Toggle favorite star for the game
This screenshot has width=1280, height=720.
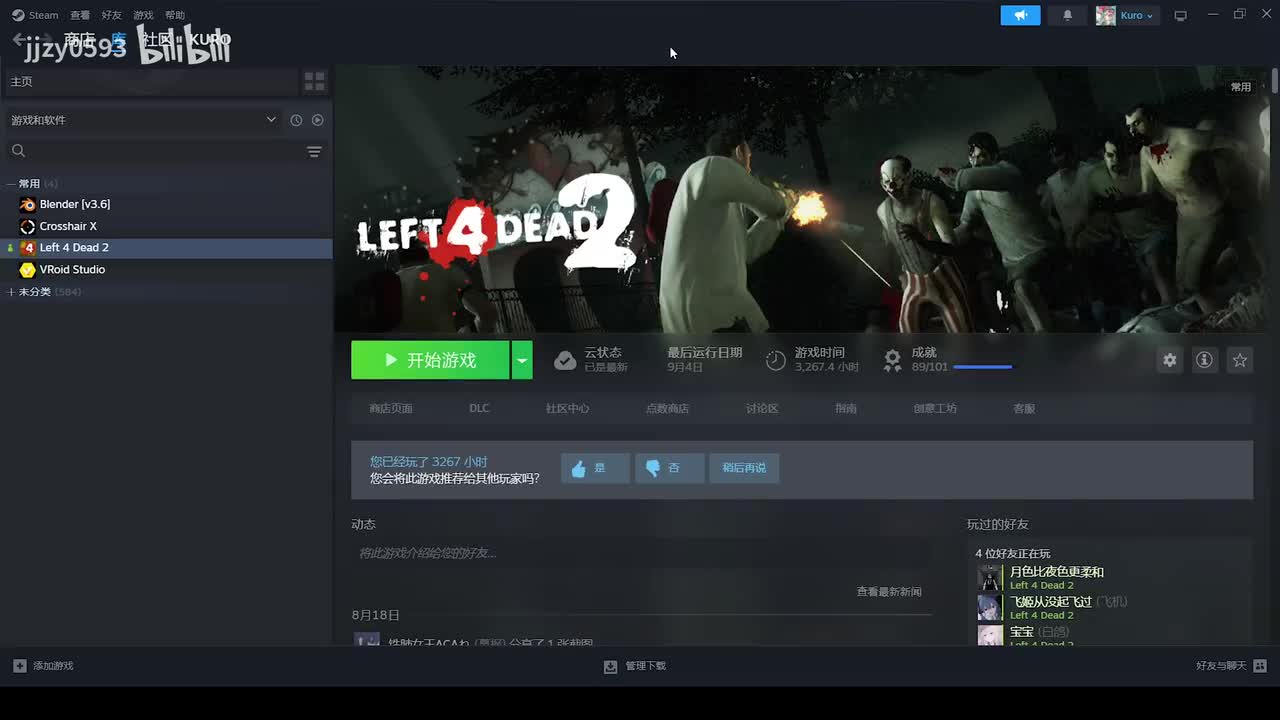(x=1240, y=360)
